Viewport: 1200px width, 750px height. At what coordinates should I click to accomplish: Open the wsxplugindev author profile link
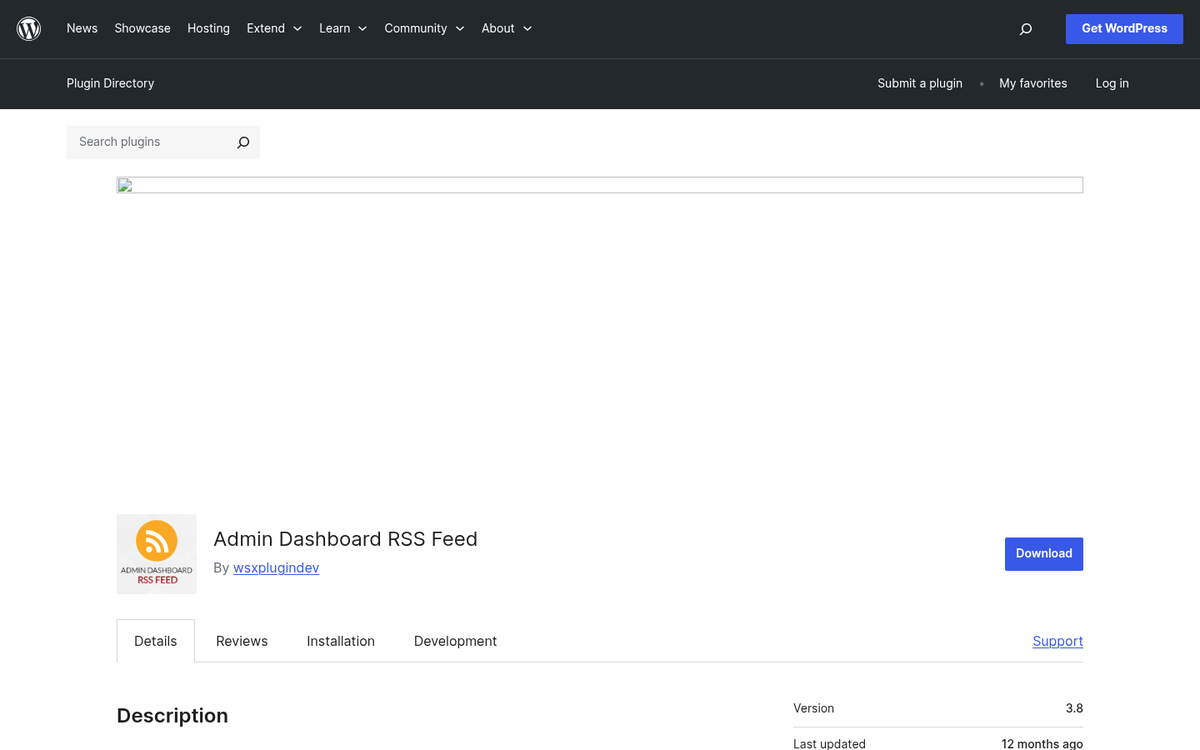276,567
